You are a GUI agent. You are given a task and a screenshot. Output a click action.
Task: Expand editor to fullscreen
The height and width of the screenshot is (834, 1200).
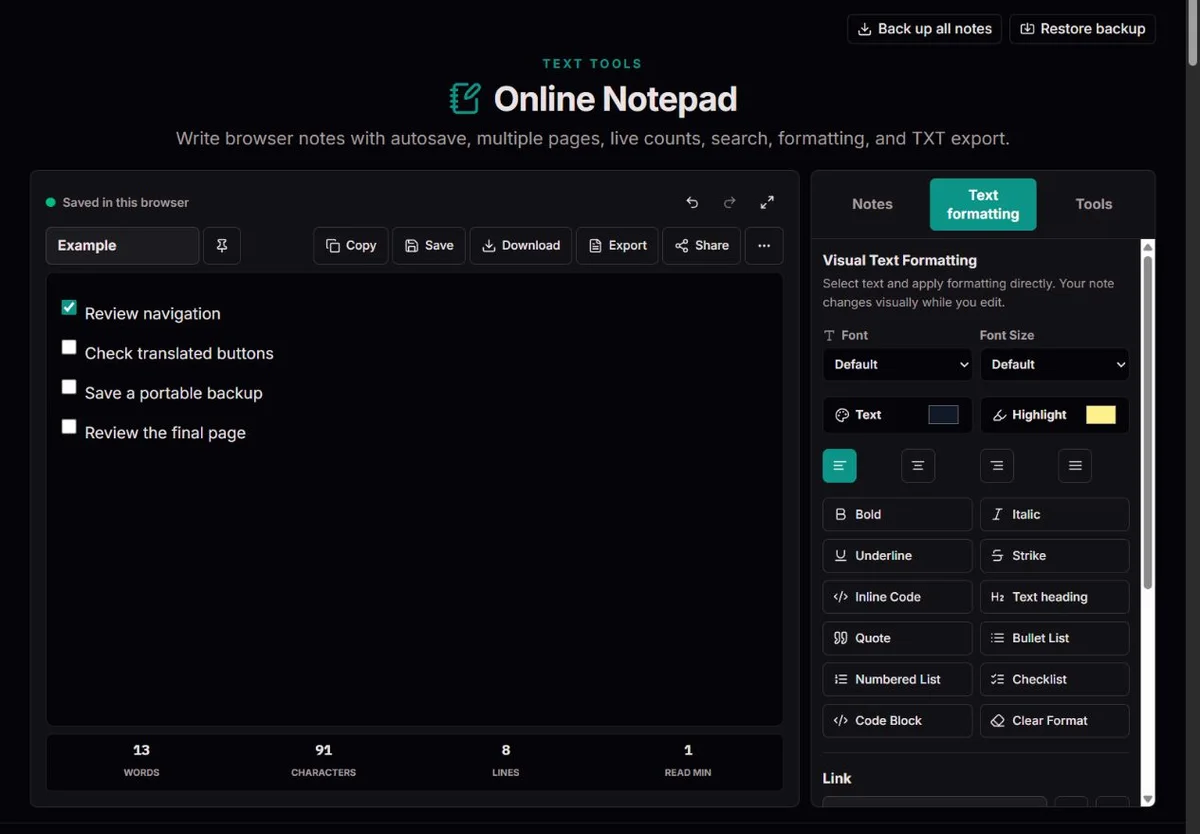[x=767, y=202]
